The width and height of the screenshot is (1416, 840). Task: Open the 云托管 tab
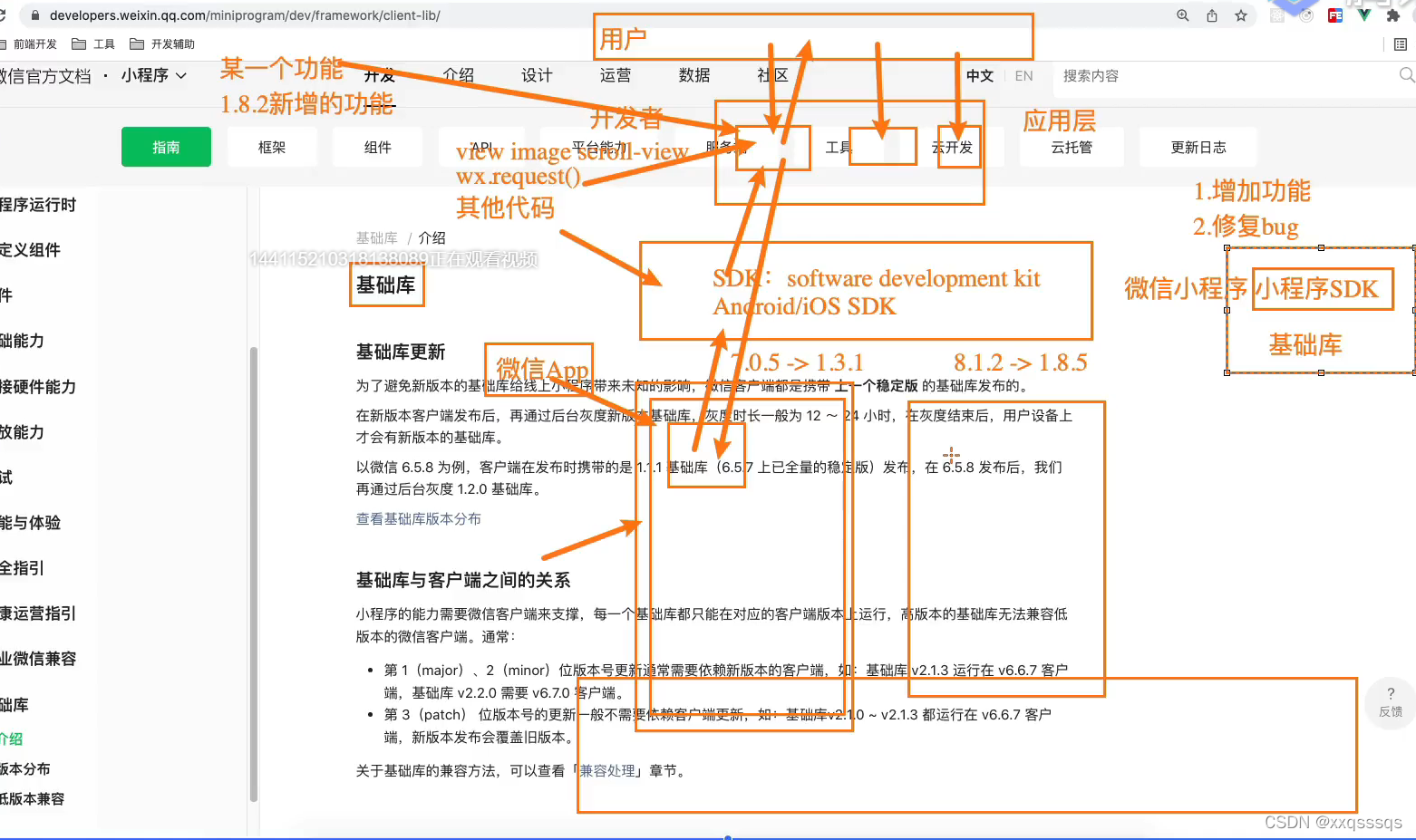pyautogui.click(x=1072, y=147)
